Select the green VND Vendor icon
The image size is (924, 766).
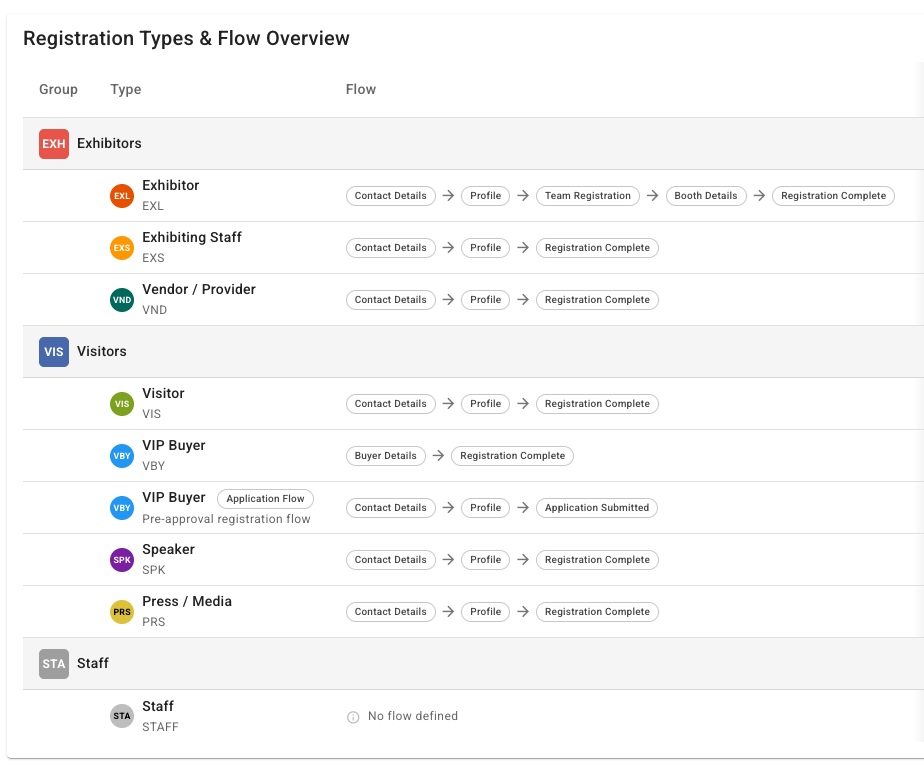[122, 299]
